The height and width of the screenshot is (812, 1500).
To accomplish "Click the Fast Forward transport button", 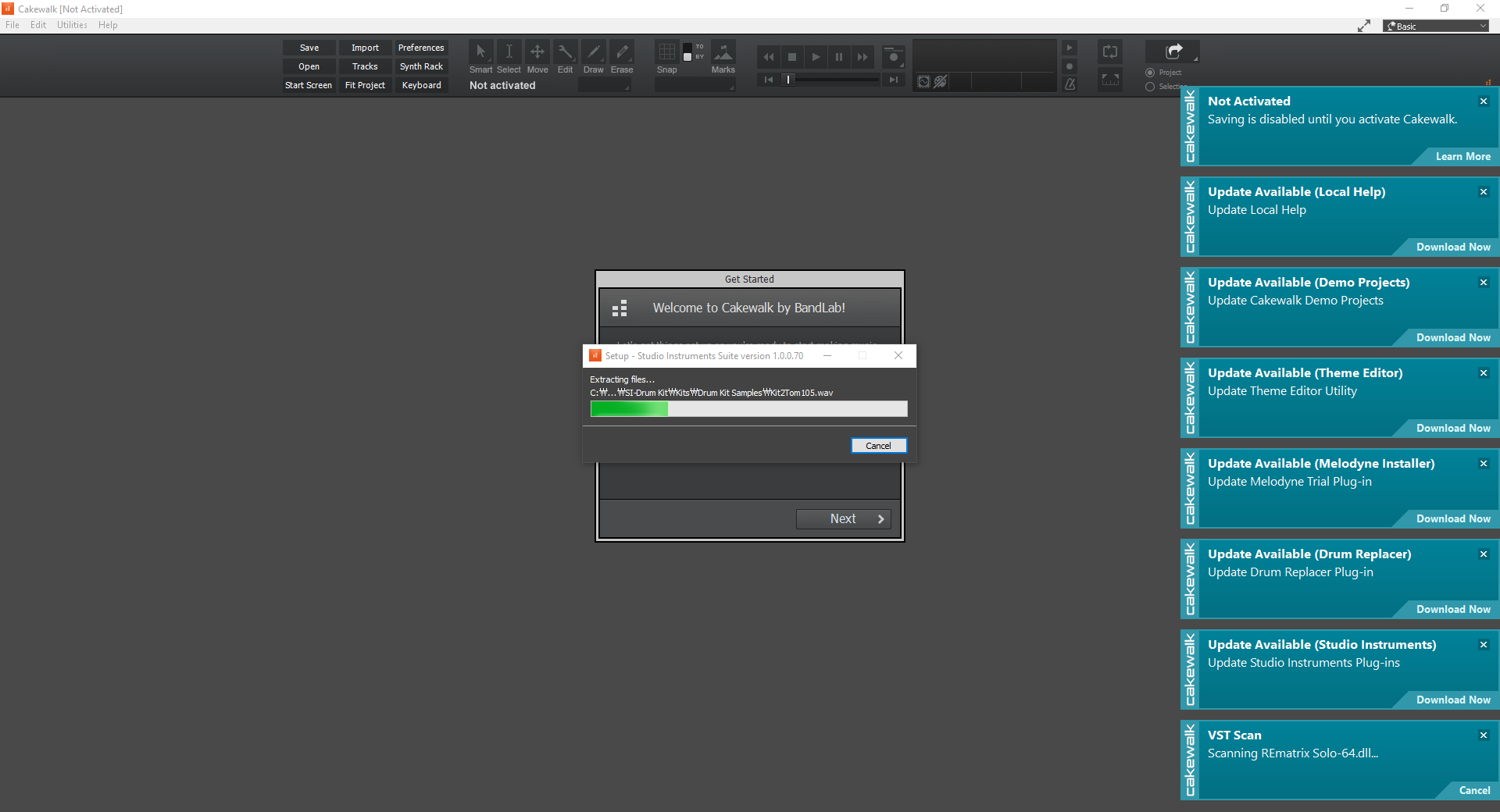I will pos(862,57).
